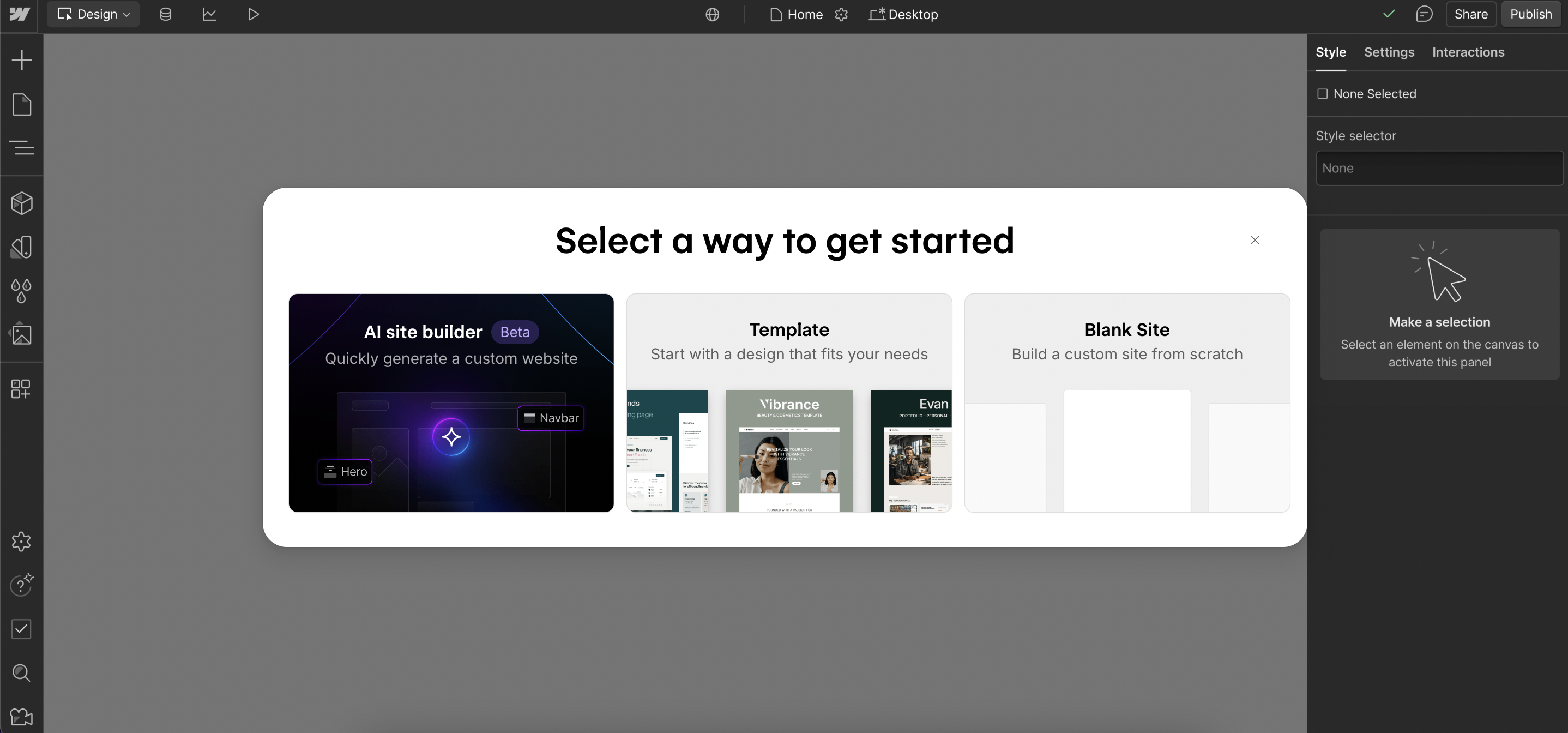This screenshot has height=733, width=1568.
Task: Open the Apps grid icon
Action: point(21,389)
